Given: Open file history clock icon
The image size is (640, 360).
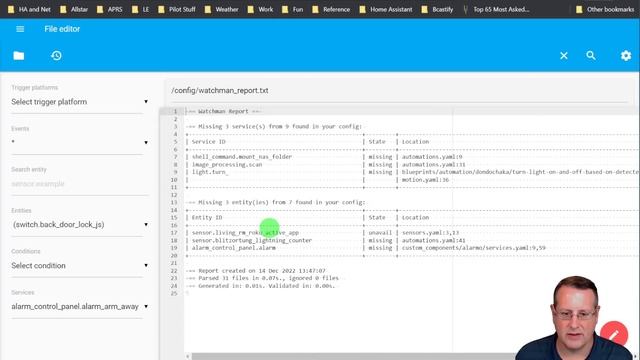Looking at the screenshot, I should [x=56, y=56].
